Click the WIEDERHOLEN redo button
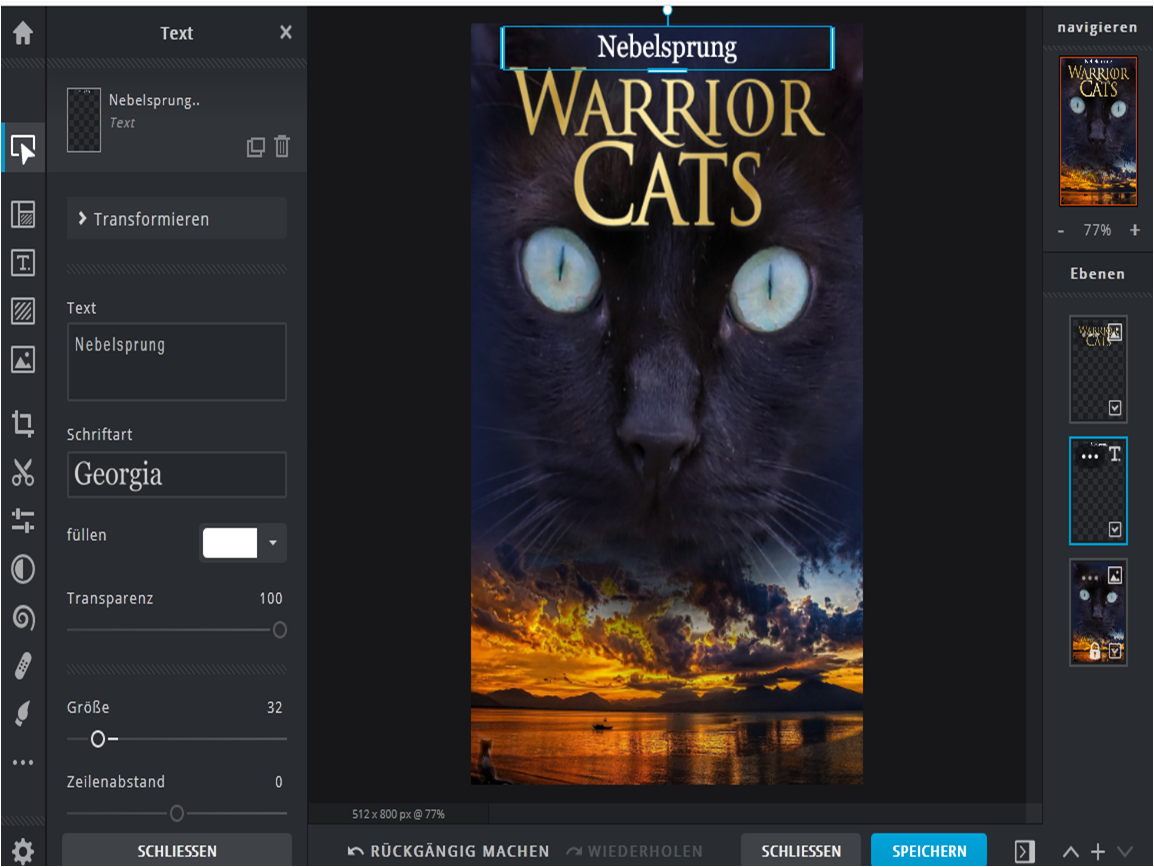The width and height of the screenshot is (1154, 867). click(x=634, y=852)
